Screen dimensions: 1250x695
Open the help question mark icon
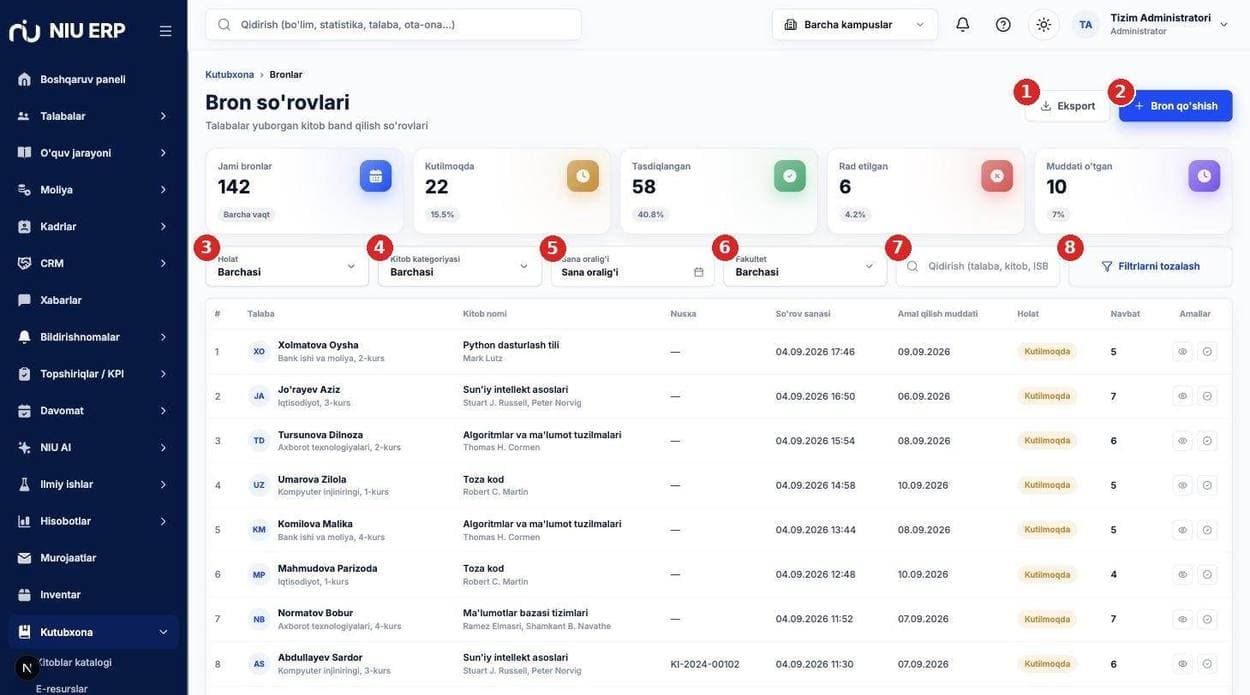pyautogui.click(x=1003, y=24)
